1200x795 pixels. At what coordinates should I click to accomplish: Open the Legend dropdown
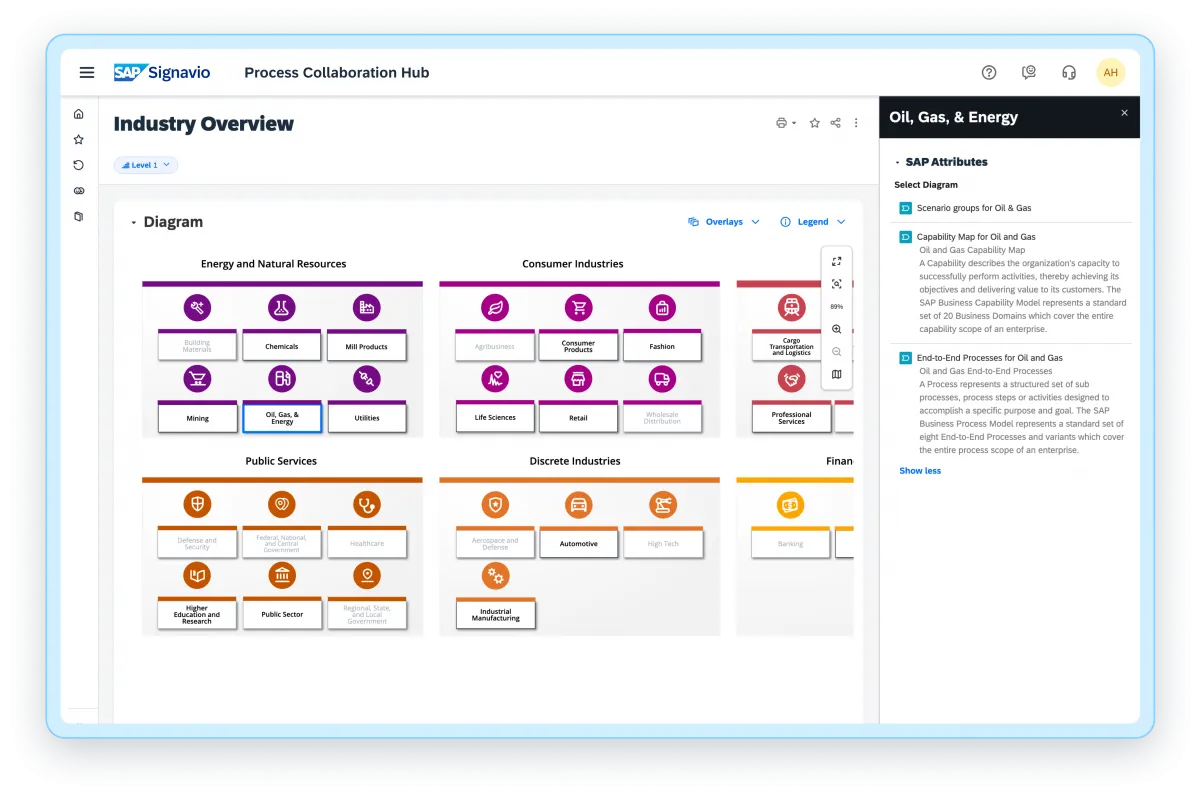point(813,222)
